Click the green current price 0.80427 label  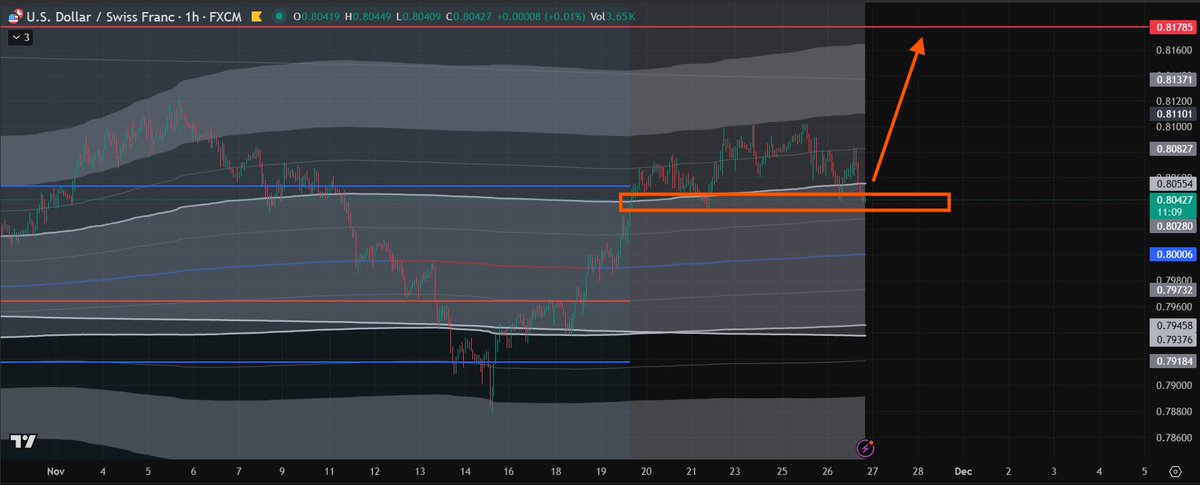pos(1171,206)
